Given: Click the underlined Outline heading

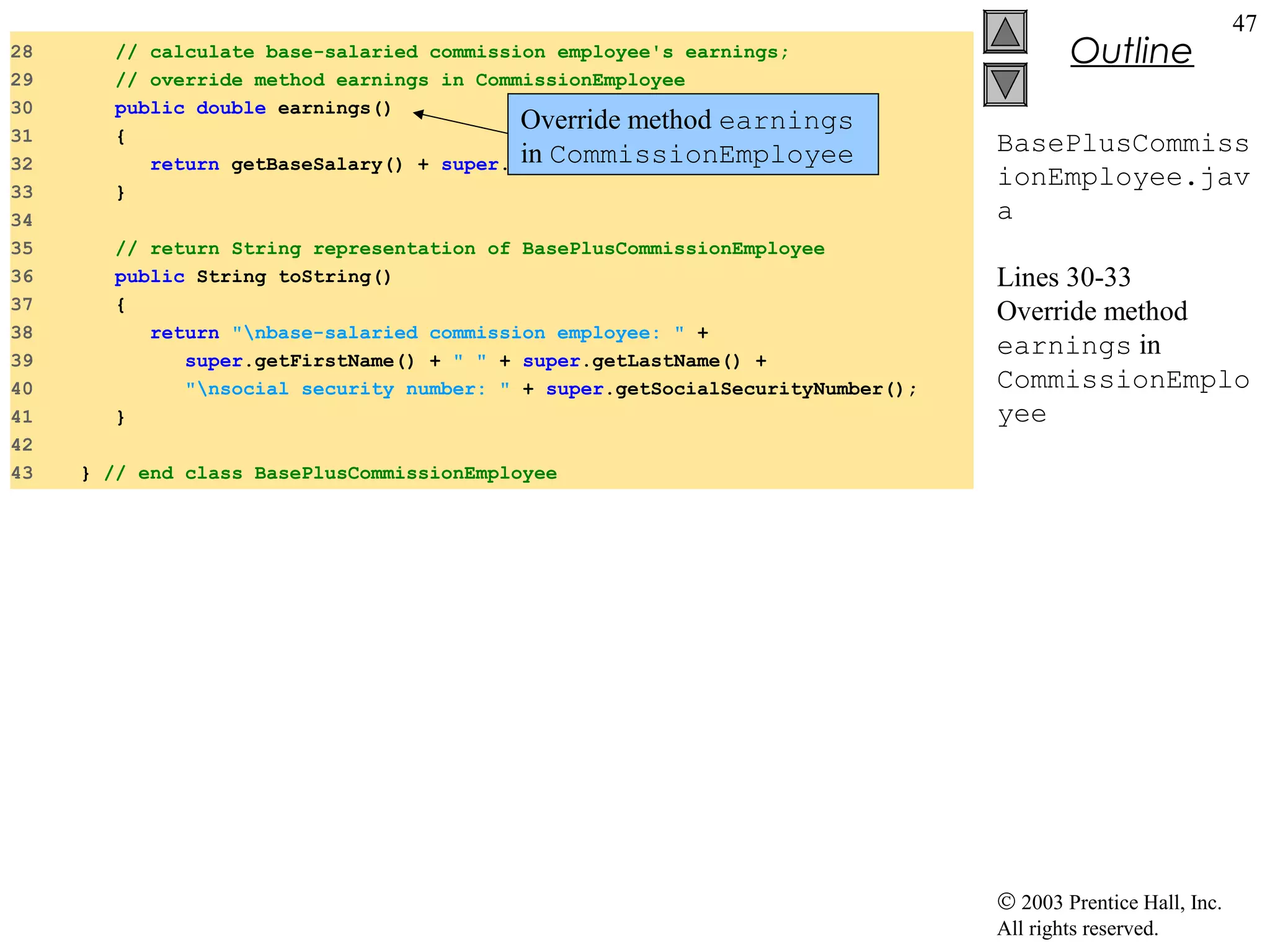Looking at the screenshot, I should coord(1131,51).
